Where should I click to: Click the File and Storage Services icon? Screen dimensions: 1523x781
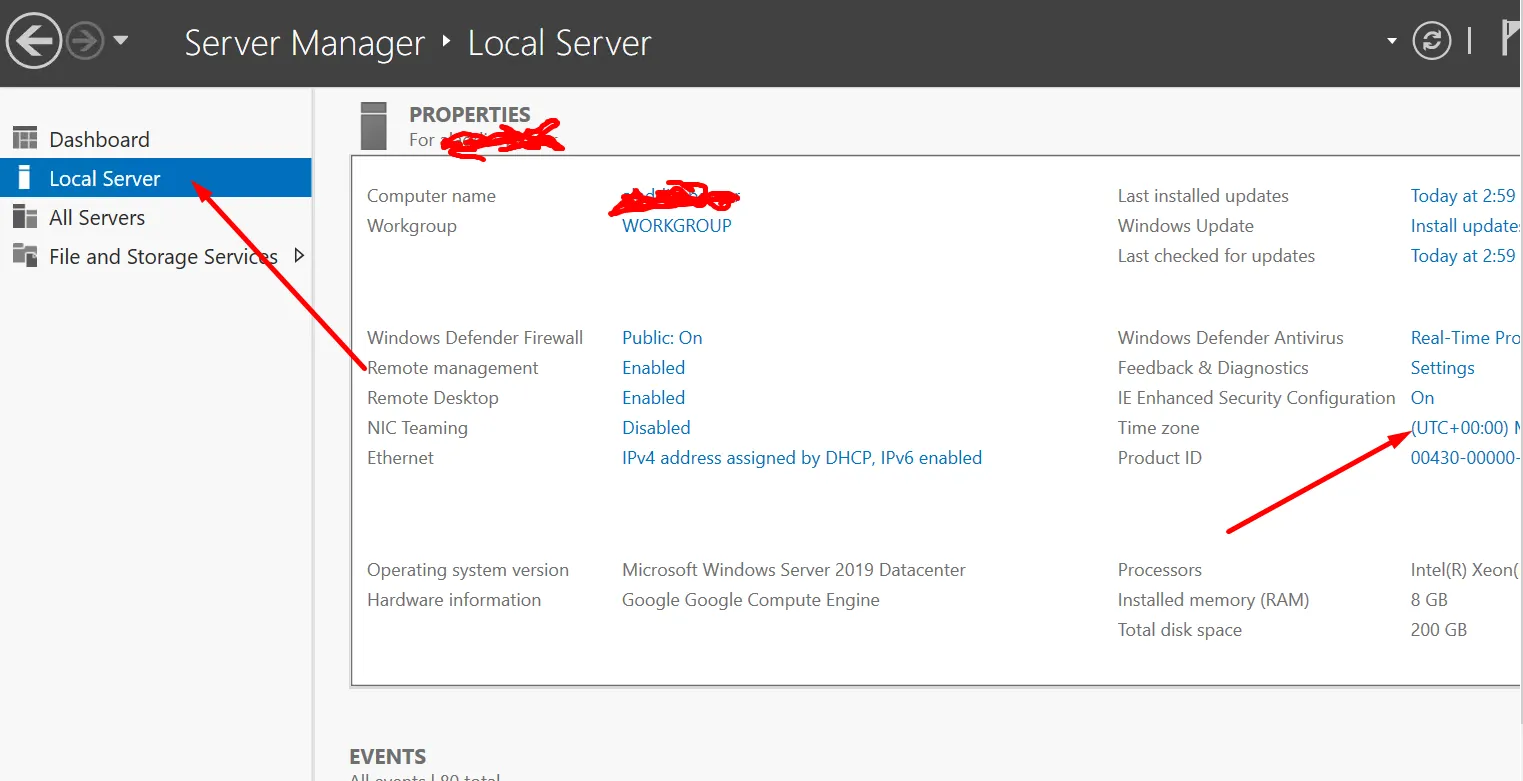pos(25,256)
